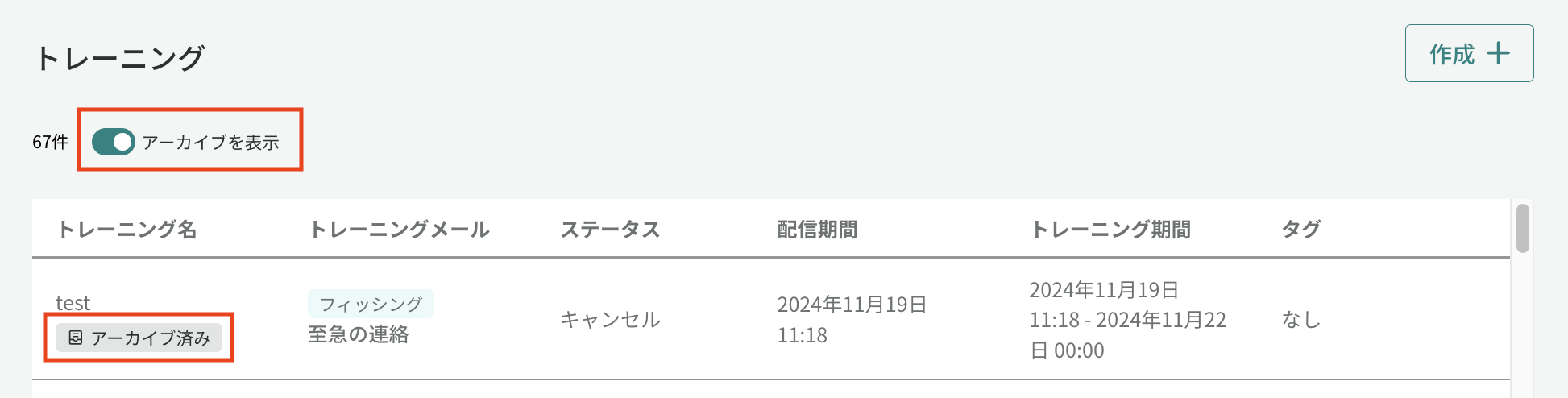Click the アーカイブを表示 label text
The width and height of the screenshot is (1568, 398).
point(210,143)
